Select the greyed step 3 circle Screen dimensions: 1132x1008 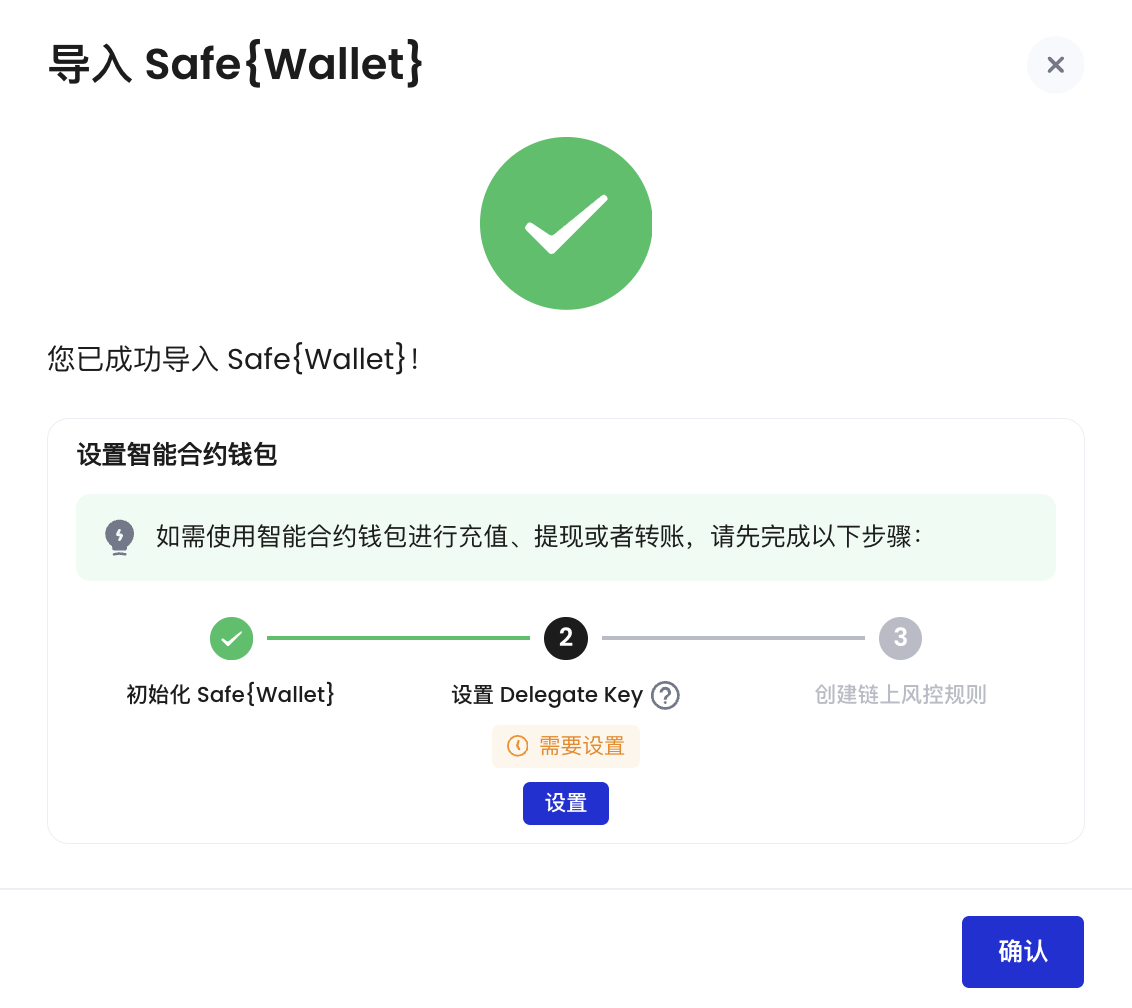[x=900, y=638]
